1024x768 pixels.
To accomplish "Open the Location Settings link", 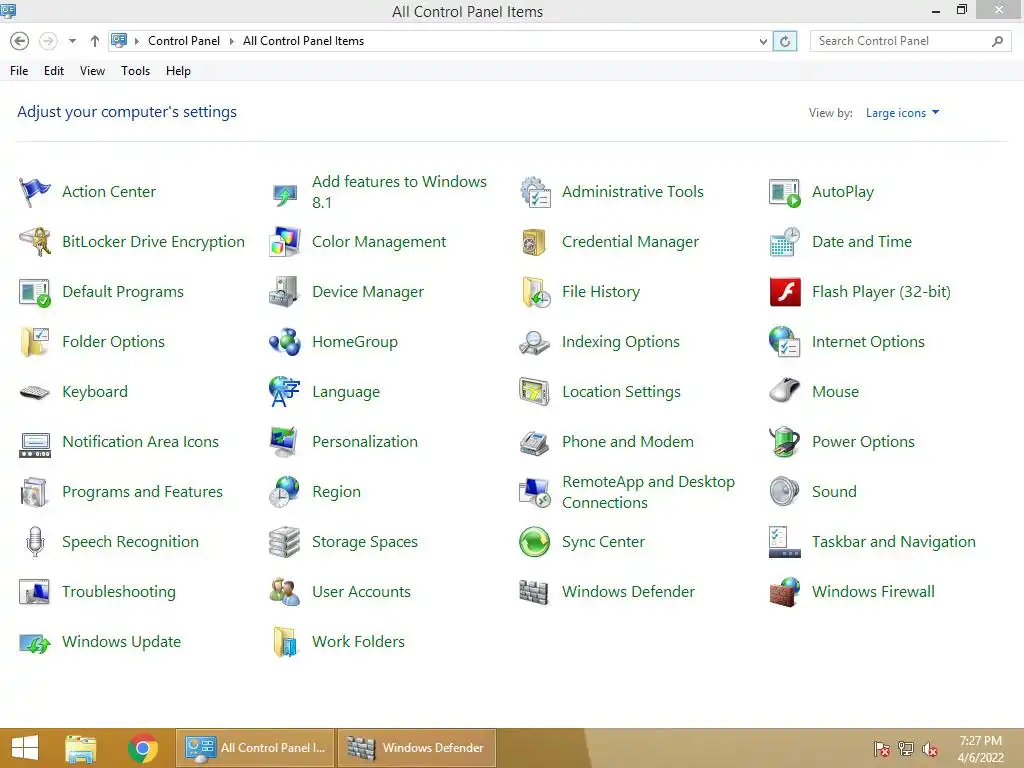I will (x=621, y=392).
